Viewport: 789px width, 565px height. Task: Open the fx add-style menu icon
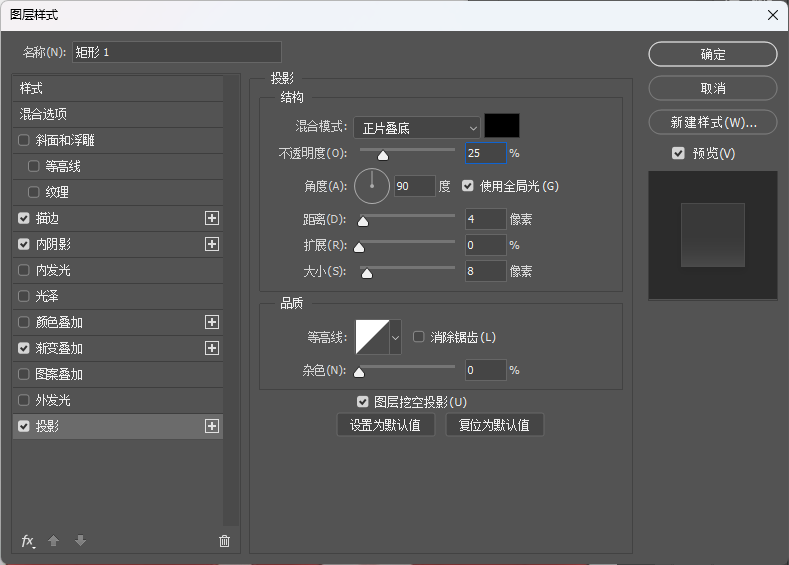[x=28, y=541]
